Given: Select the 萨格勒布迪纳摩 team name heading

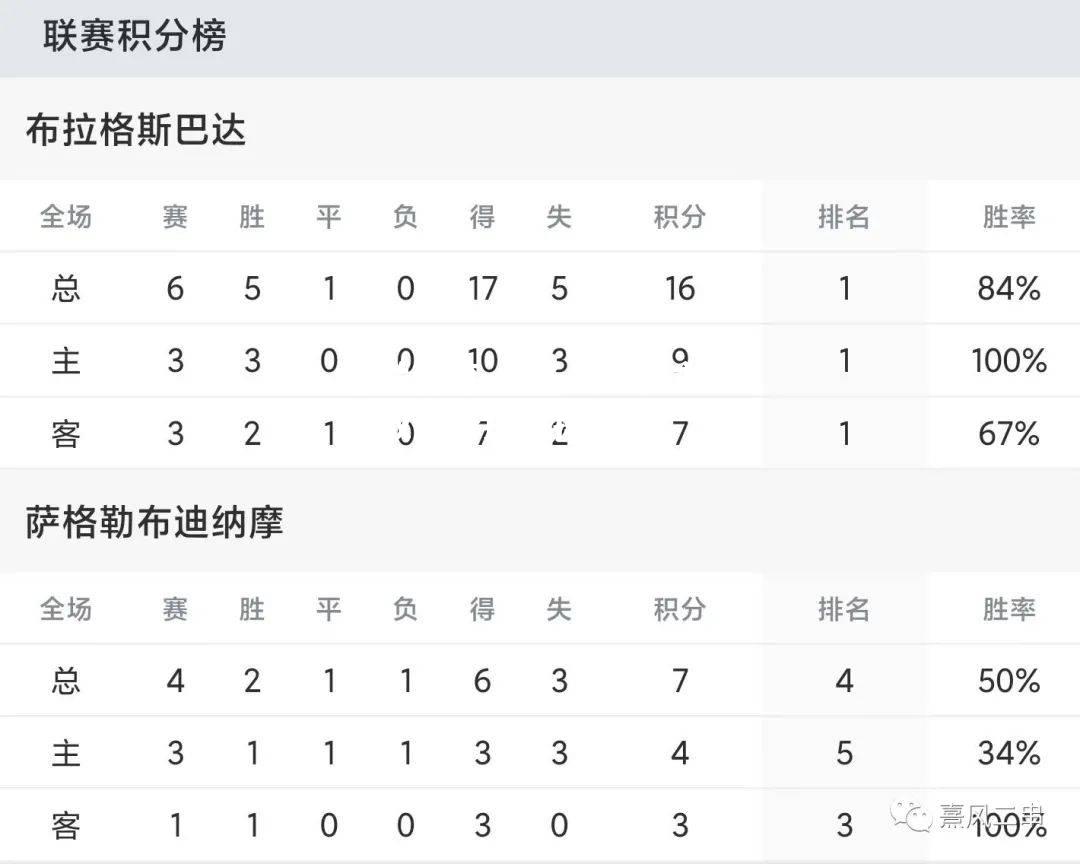Looking at the screenshot, I should click(154, 522).
